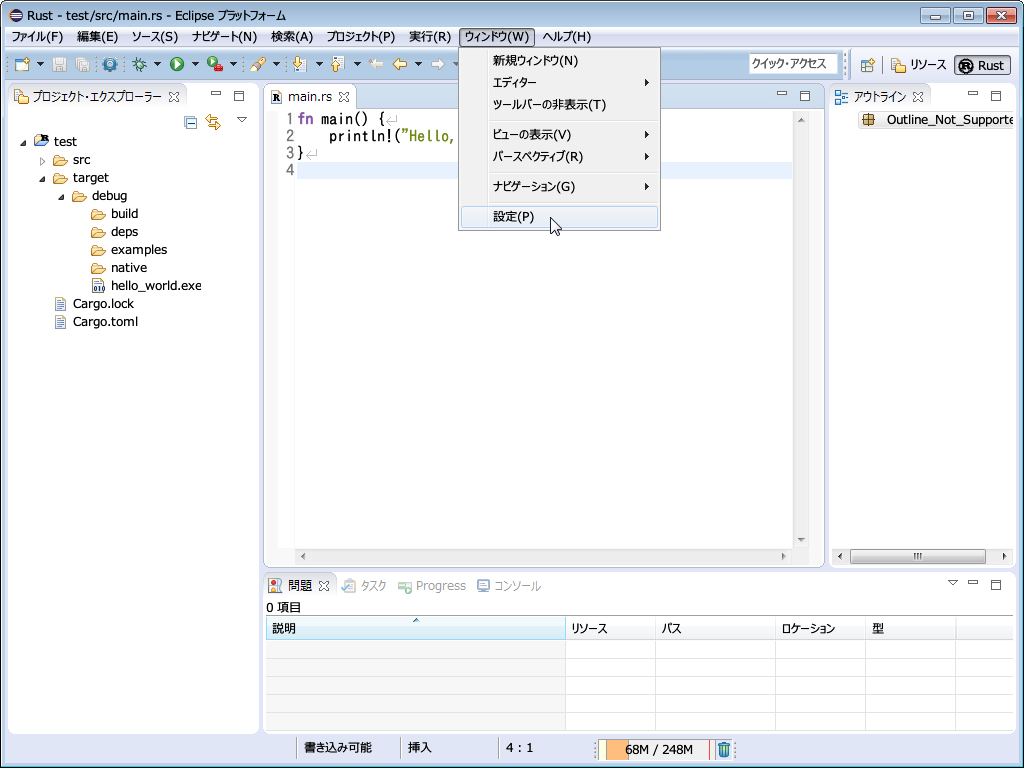
Task: Open the Editor submenu
Action: pos(560,83)
